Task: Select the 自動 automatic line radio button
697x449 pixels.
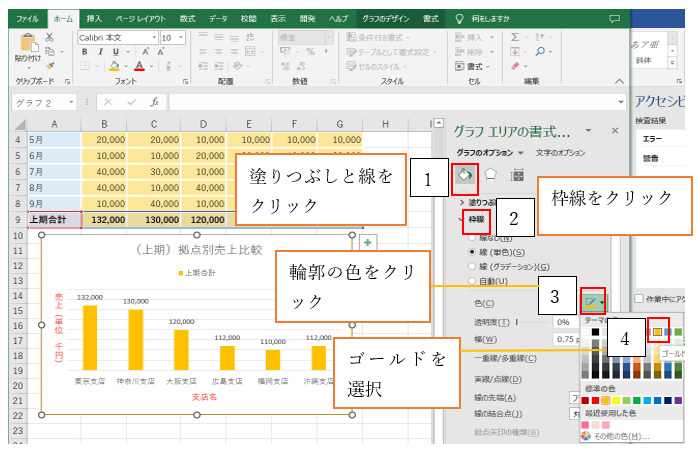Action: click(472, 281)
